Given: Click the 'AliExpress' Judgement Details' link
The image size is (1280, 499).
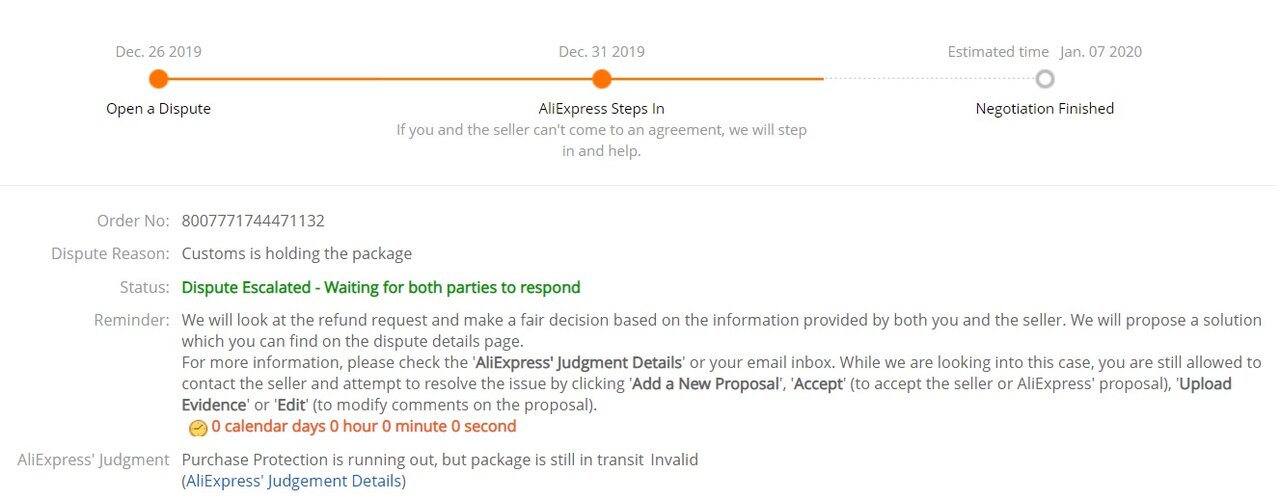Looking at the screenshot, I should tap(294, 481).
